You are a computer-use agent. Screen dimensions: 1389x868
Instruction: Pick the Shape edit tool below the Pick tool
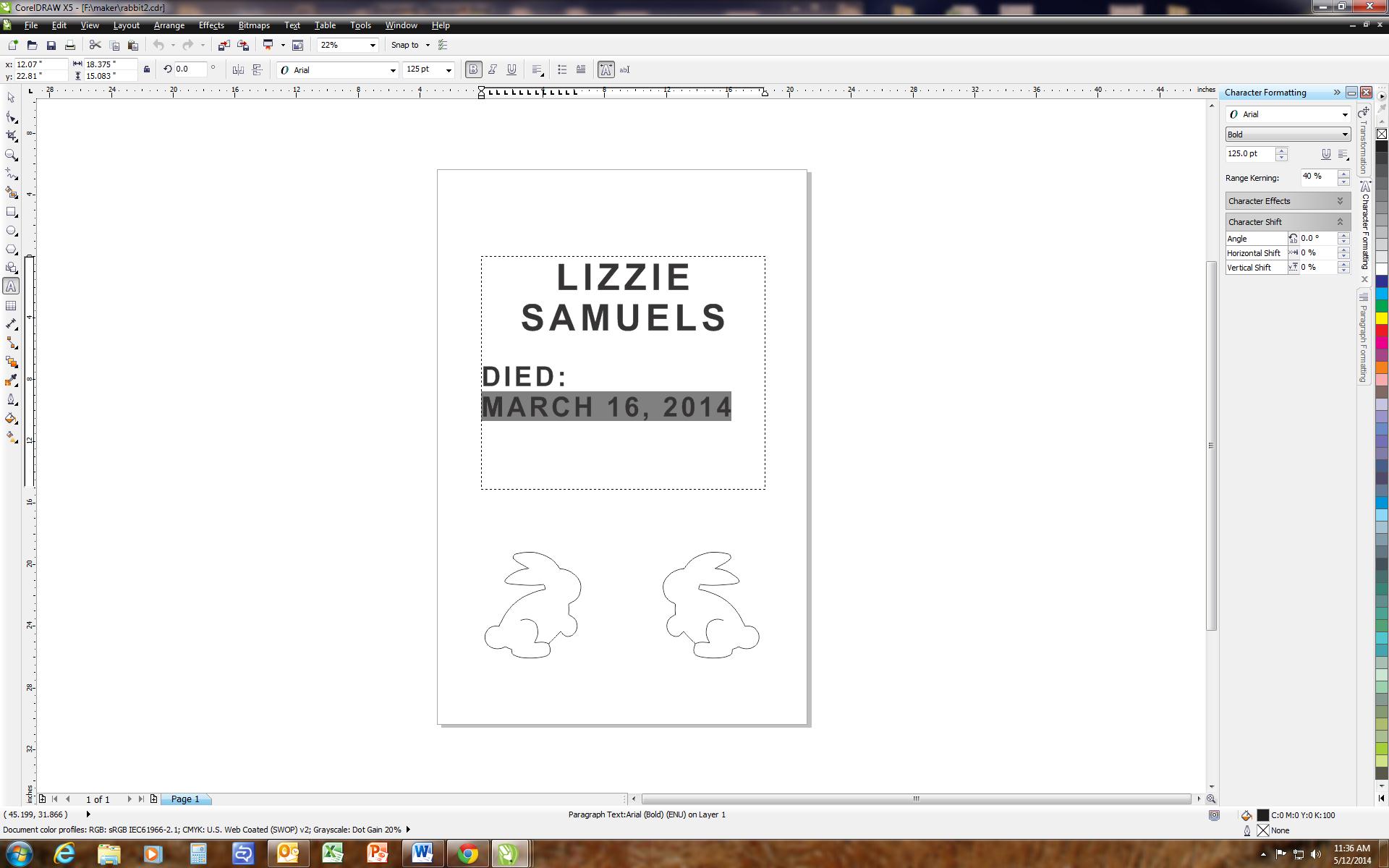[x=11, y=116]
